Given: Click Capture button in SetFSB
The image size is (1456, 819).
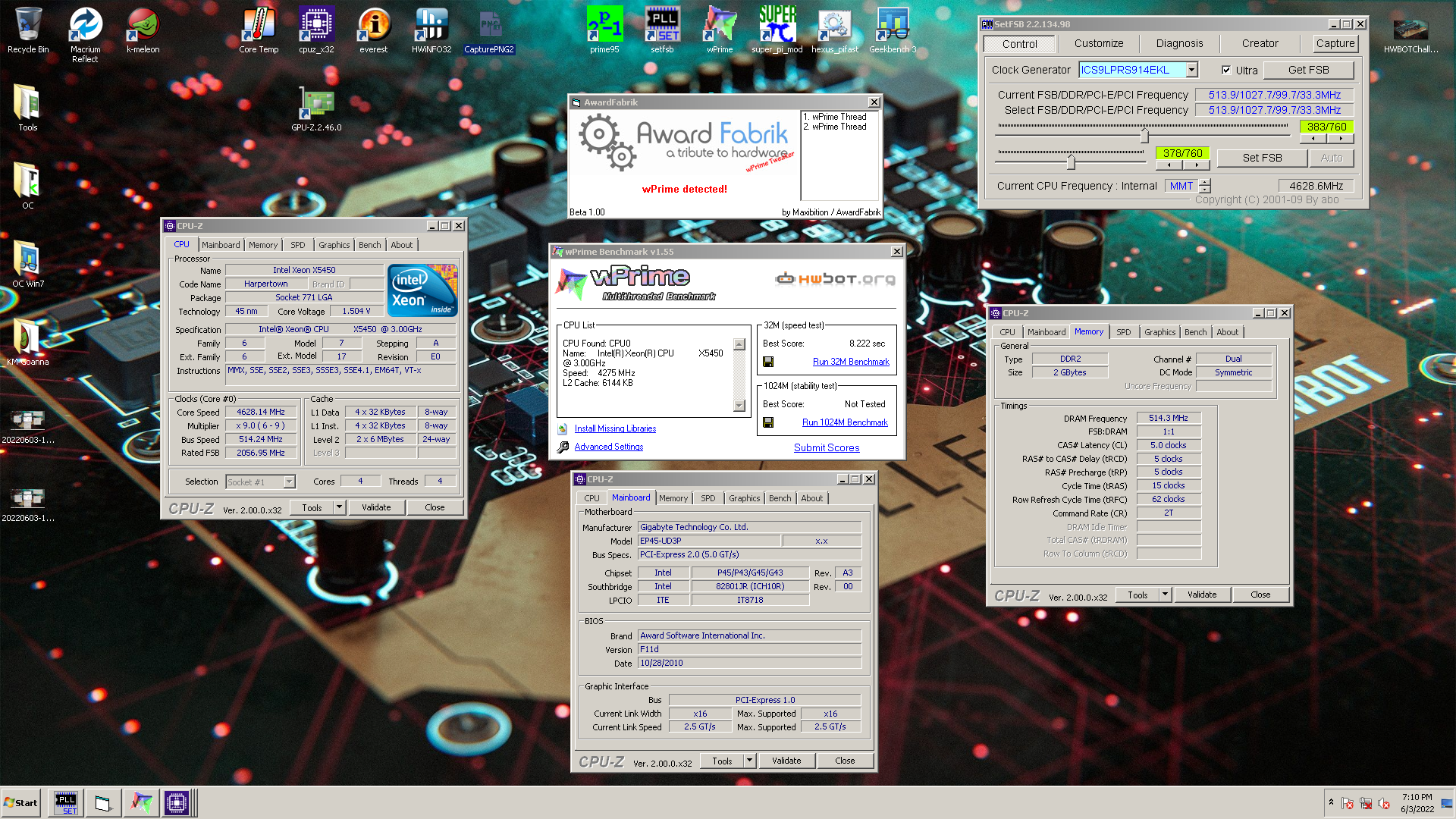Looking at the screenshot, I should pyautogui.click(x=1335, y=44).
